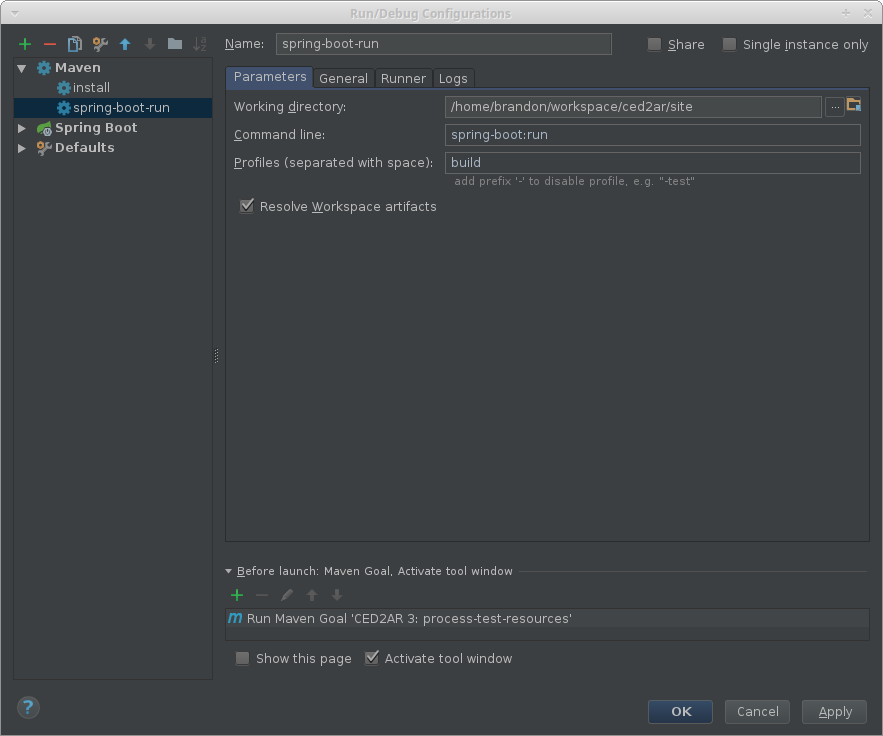Click the Profiles input field

coord(653,163)
